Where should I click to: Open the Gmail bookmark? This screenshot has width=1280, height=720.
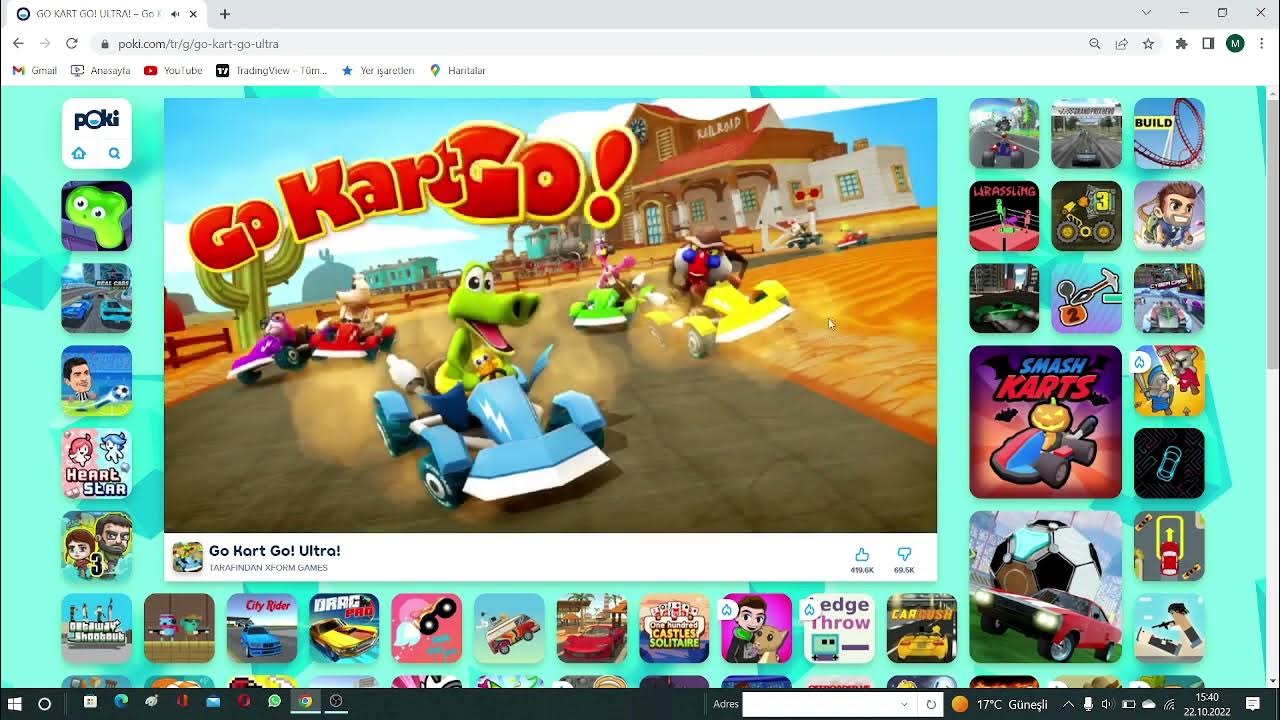(x=35, y=71)
